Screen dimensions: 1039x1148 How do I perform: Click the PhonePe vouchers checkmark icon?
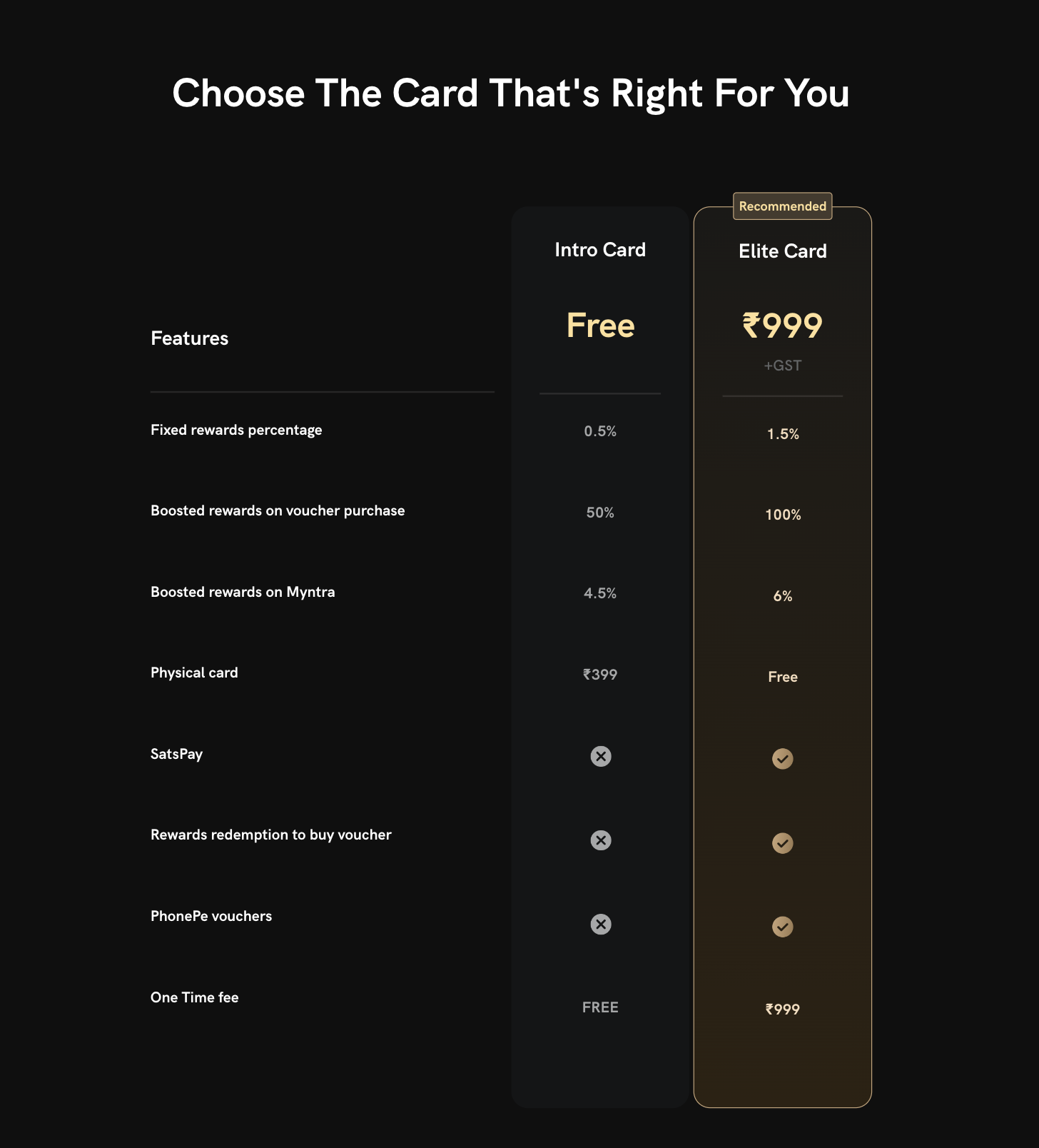783,927
